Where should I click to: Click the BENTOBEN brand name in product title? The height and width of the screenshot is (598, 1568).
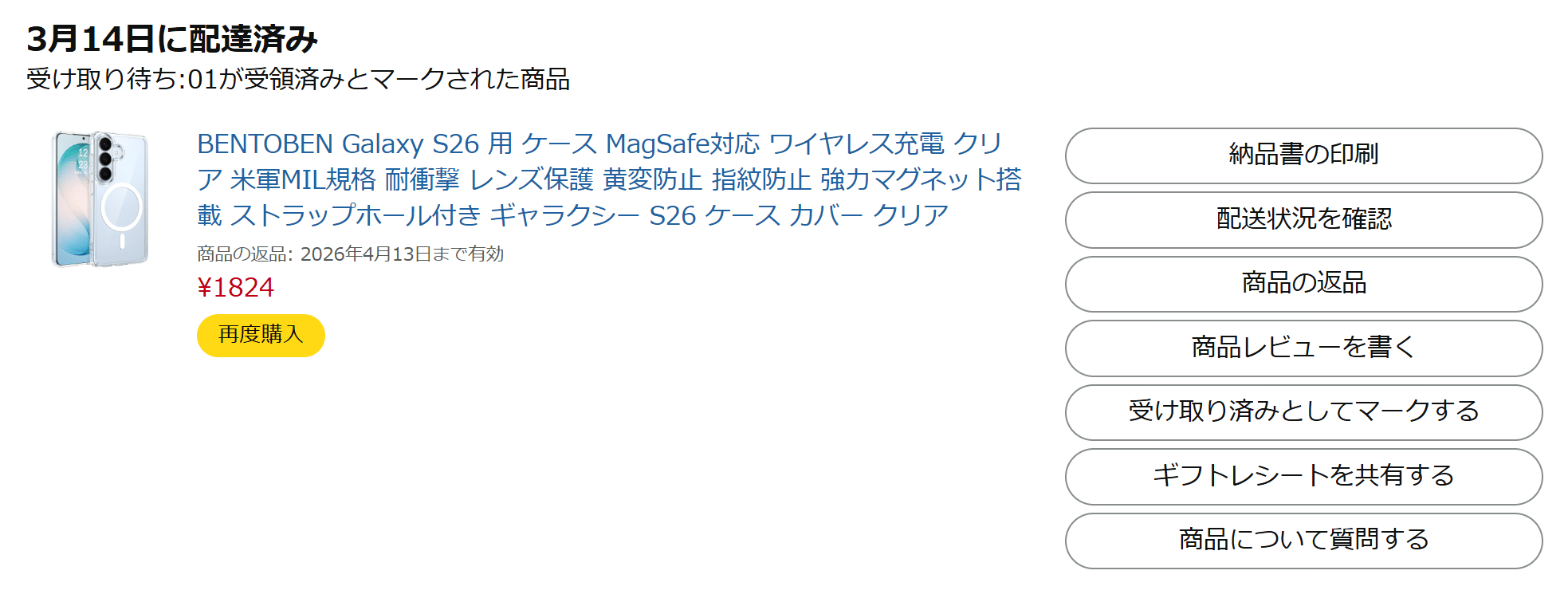[x=265, y=144]
